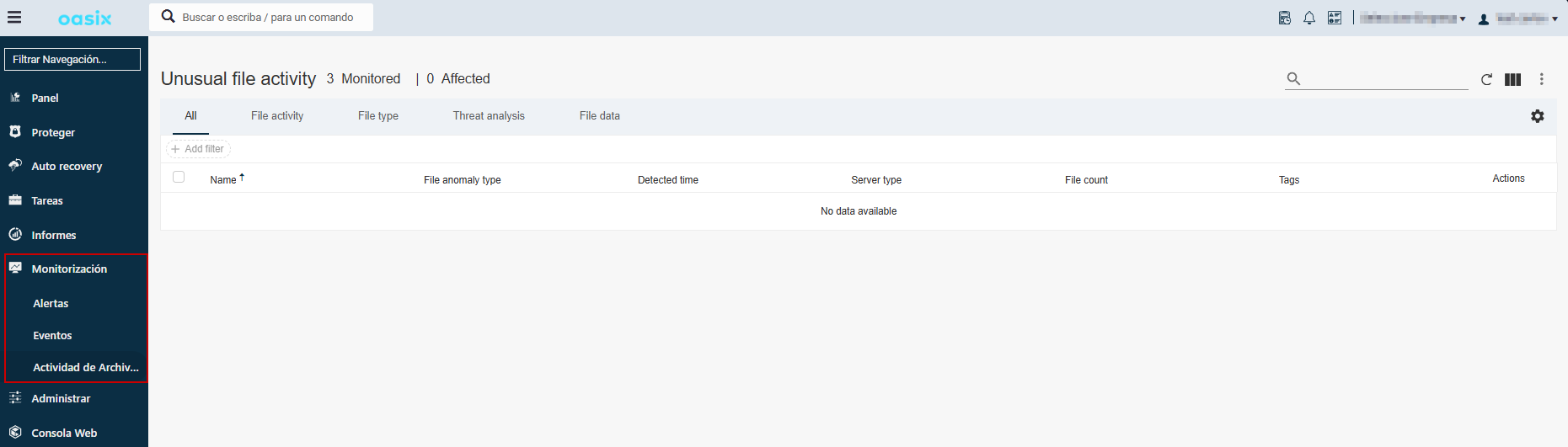Click the hamburger menu icon
Viewport: 1568px width, 447px height.
coord(14,18)
